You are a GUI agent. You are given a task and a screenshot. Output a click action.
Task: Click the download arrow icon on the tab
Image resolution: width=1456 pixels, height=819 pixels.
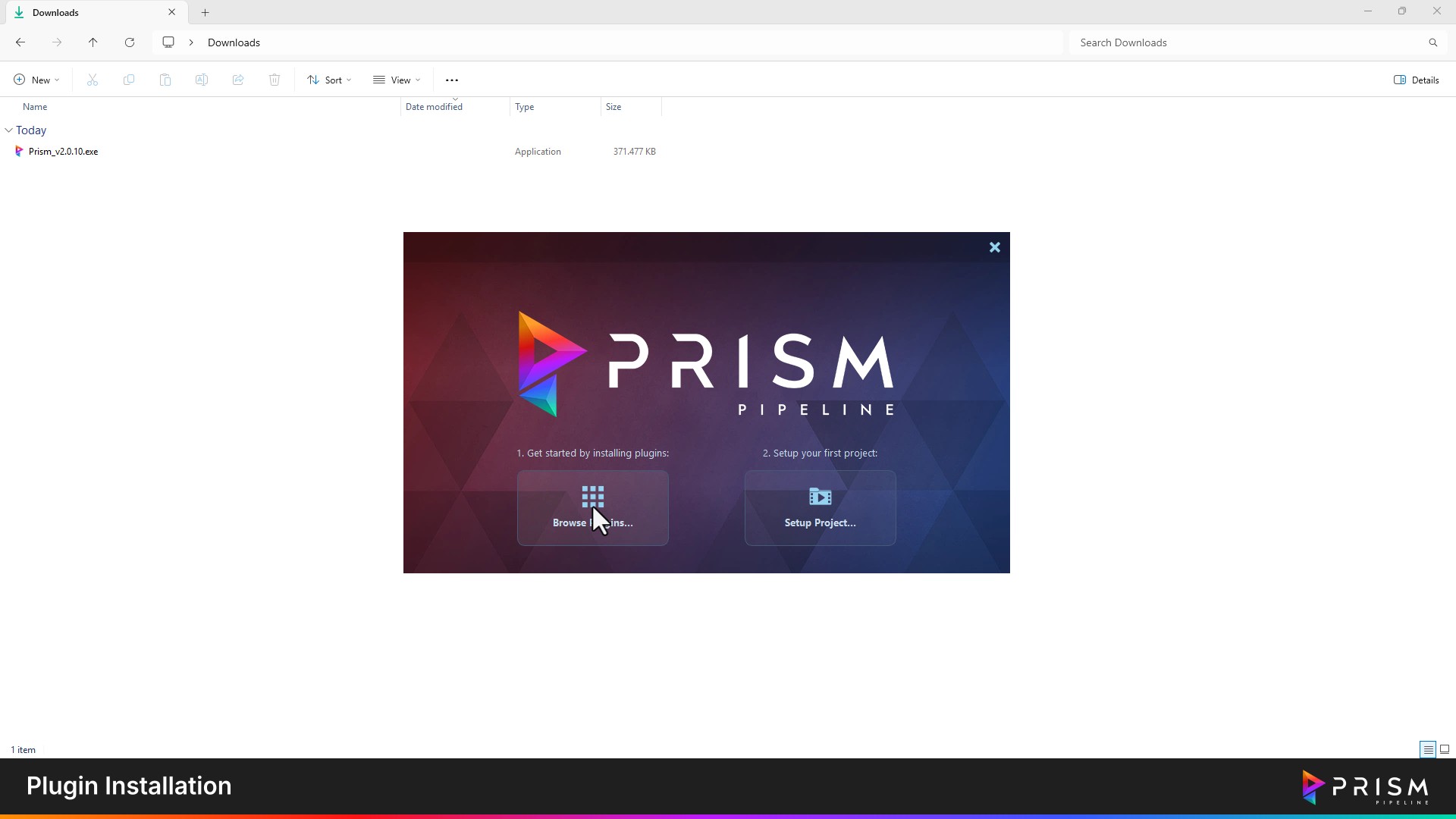tap(19, 12)
